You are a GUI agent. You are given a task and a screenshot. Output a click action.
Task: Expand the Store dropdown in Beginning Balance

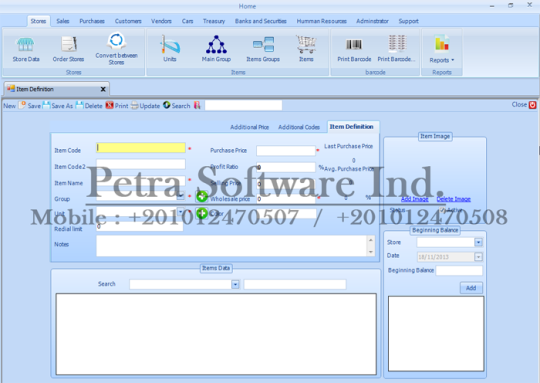click(x=478, y=242)
